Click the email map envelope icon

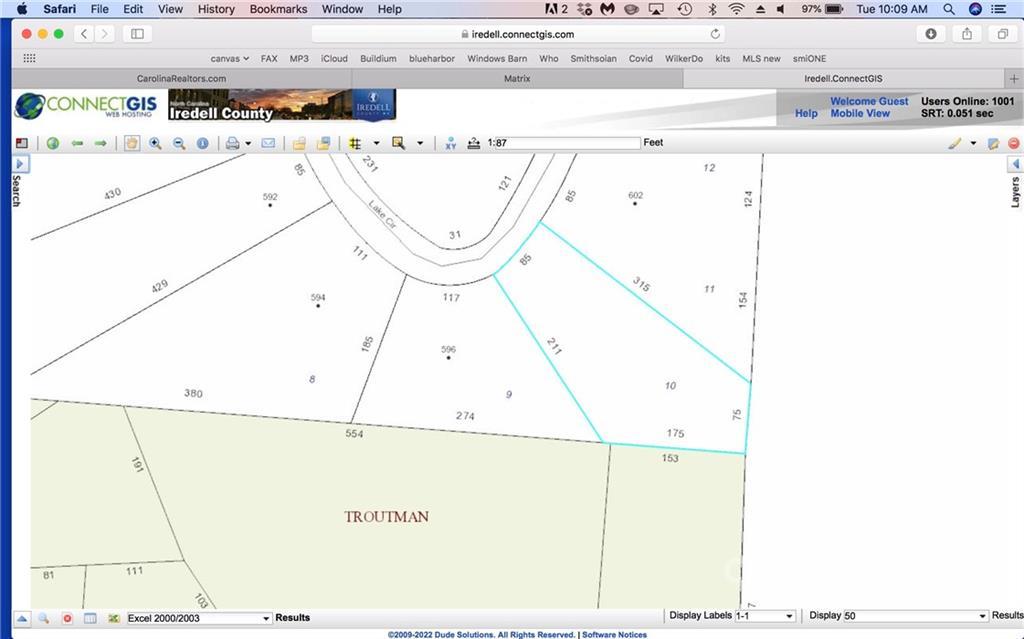(268, 143)
